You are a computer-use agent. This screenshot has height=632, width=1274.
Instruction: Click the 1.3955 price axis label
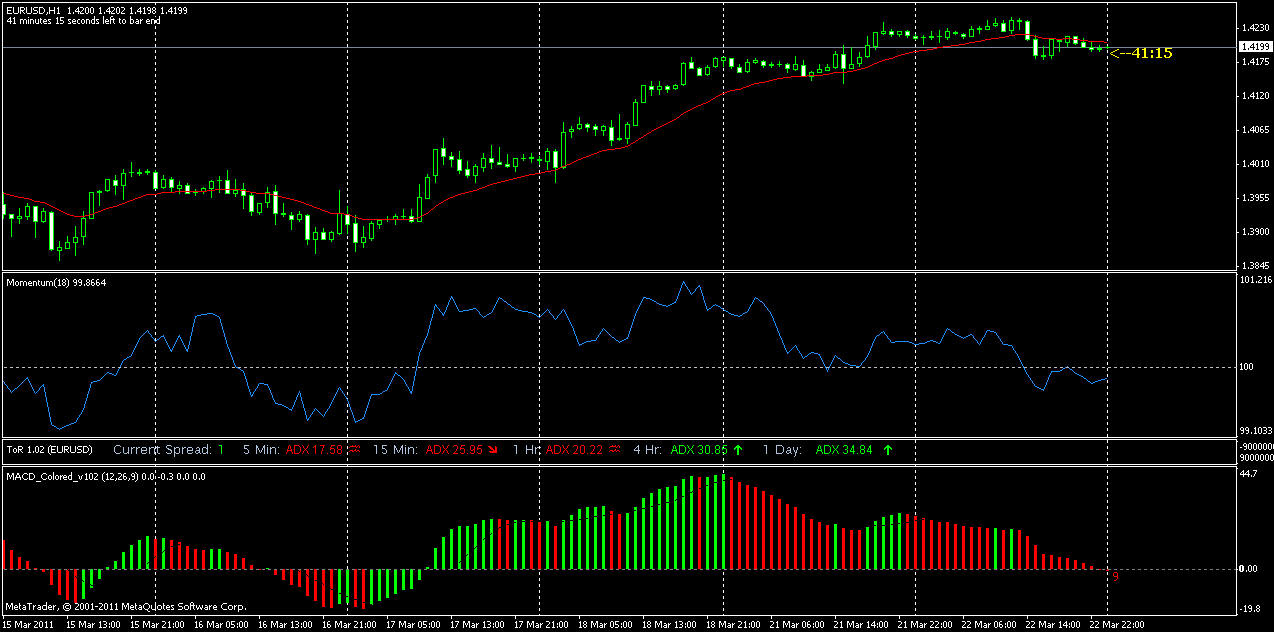click(1254, 198)
